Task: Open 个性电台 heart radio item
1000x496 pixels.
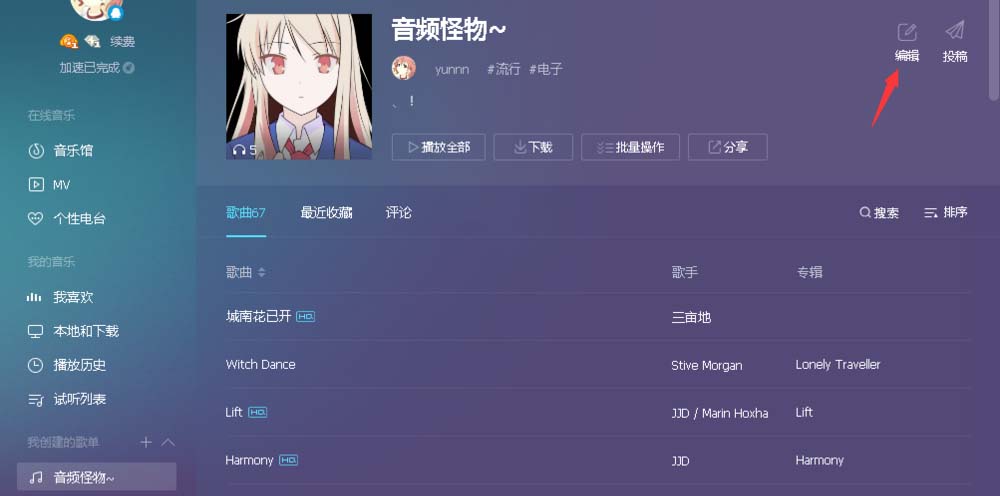Action: tap(66, 219)
